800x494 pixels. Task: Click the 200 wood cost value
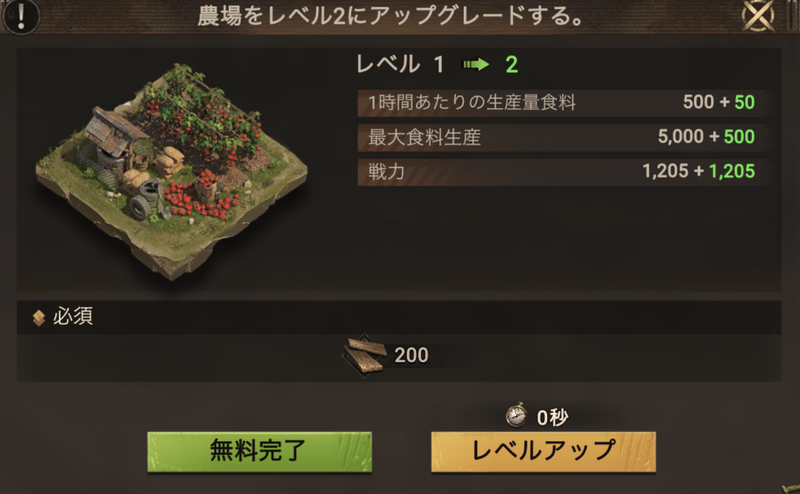pyautogui.click(x=411, y=355)
